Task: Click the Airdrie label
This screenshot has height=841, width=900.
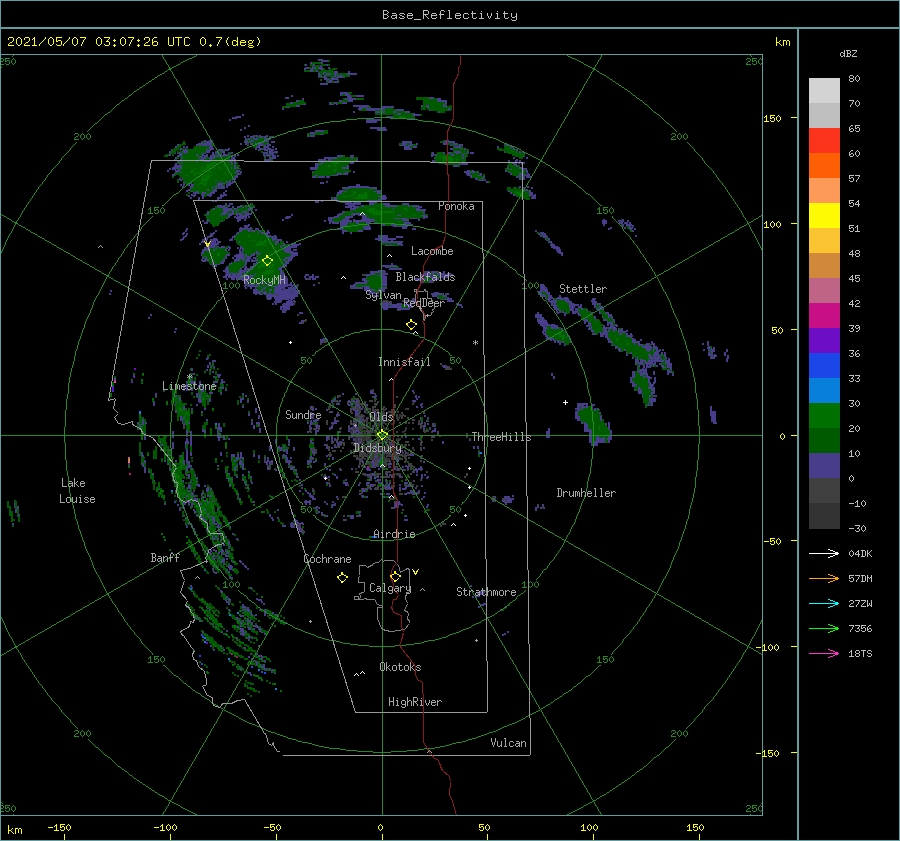Action: pos(394,534)
